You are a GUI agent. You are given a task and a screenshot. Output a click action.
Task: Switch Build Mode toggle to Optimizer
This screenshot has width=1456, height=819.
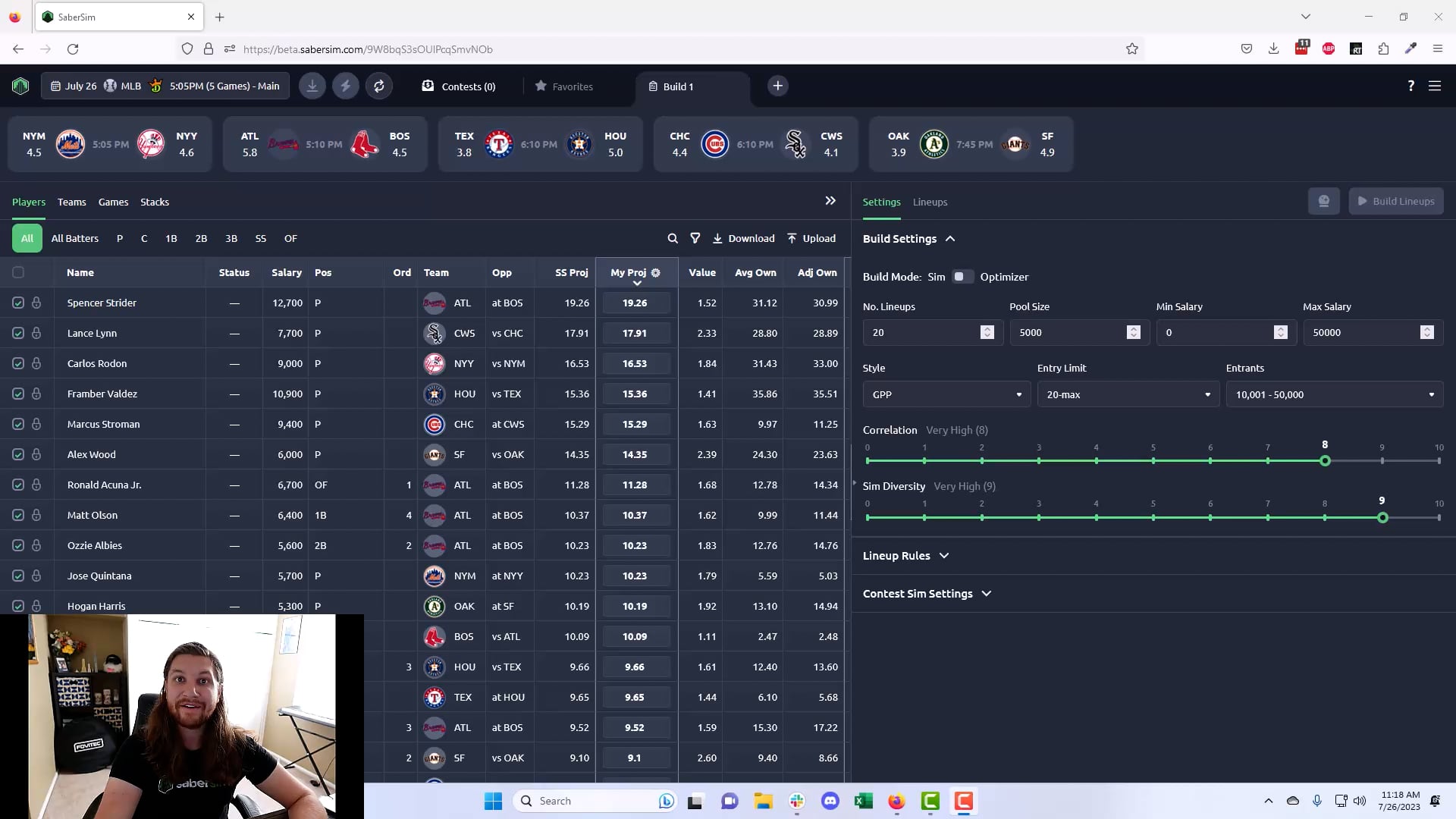coord(963,277)
